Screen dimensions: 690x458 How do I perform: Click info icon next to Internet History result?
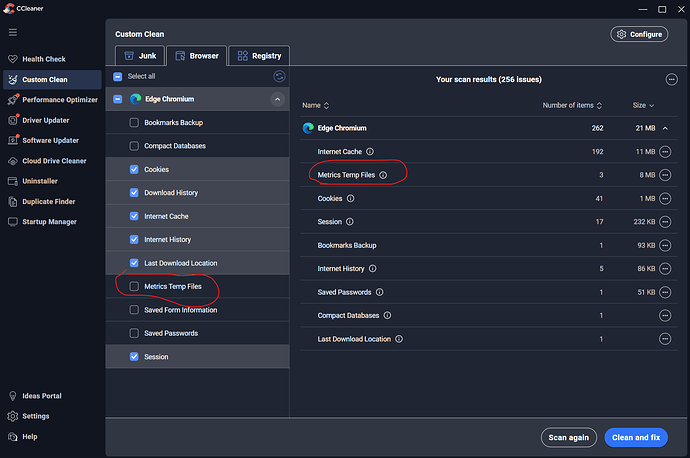click(x=372, y=269)
